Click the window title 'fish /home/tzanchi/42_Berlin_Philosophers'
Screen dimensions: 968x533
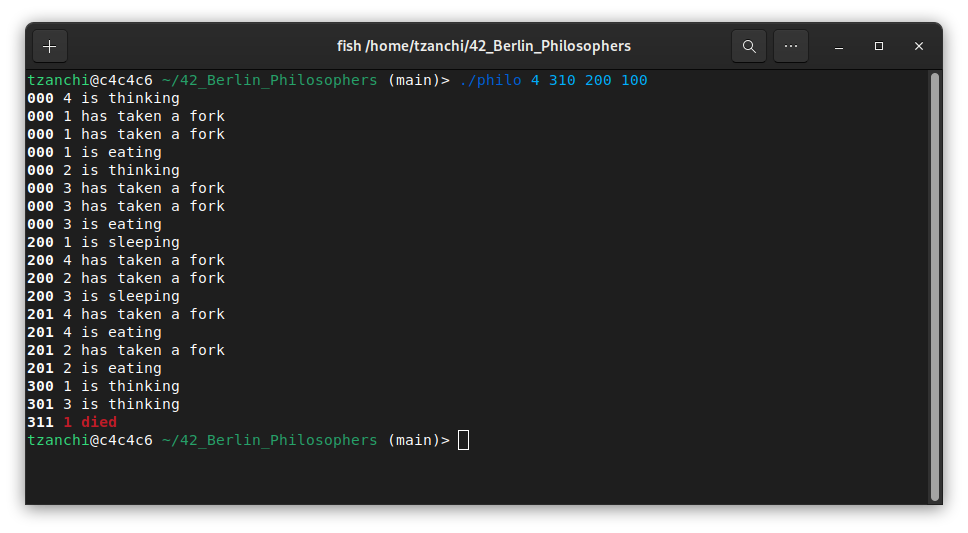[x=484, y=46]
